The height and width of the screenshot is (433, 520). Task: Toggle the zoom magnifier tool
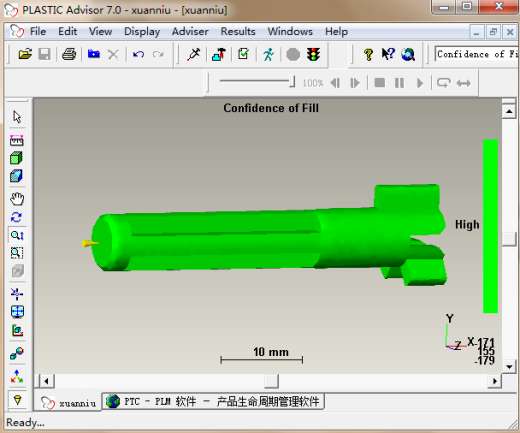(x=17, y=235)
